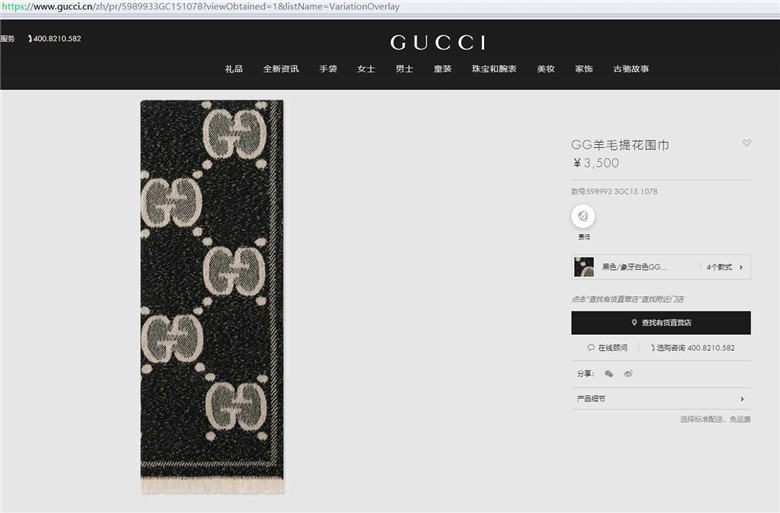Add scarf to wishlist with heart icon
Image resolution: width=780 pixels, height=513 pixels.
pos(746,143)
